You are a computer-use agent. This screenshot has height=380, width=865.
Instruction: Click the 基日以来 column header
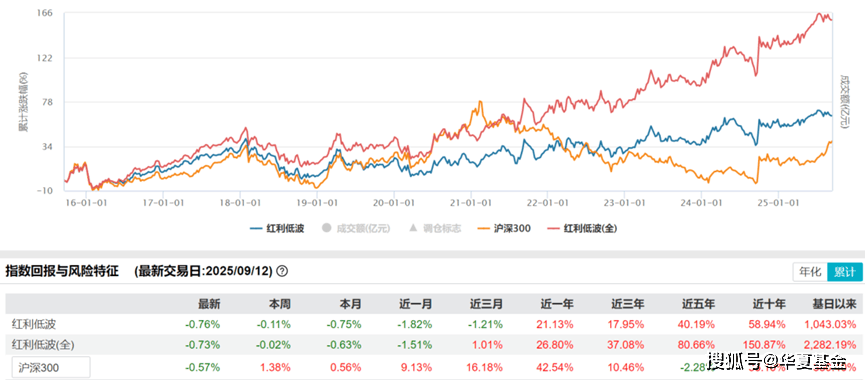tap(835, 303)
